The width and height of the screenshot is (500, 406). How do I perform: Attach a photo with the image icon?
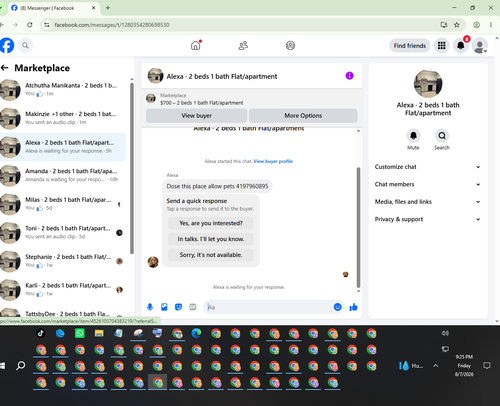pos(164,307)
